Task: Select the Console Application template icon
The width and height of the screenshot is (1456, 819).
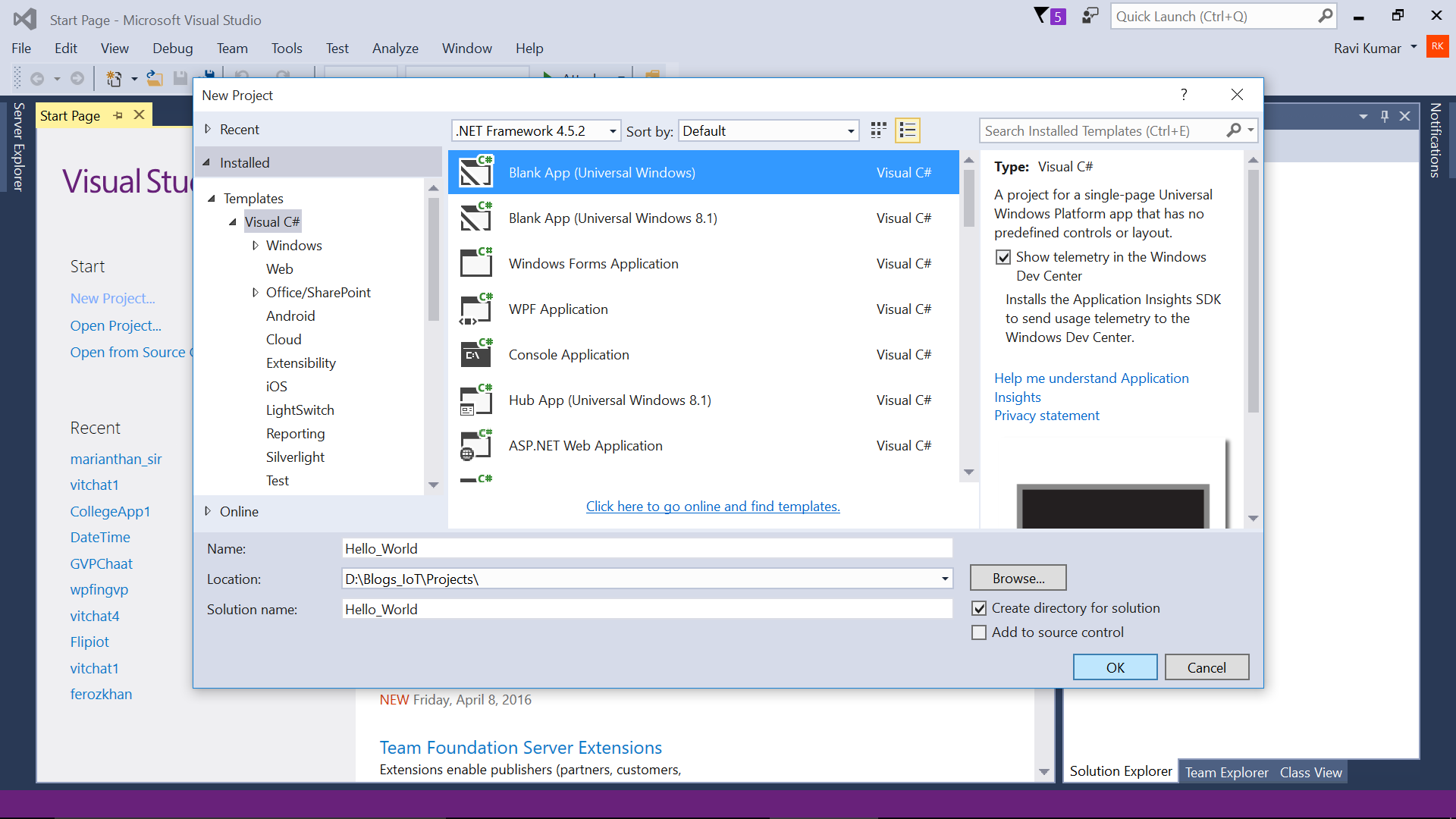Action: point(476,354)
